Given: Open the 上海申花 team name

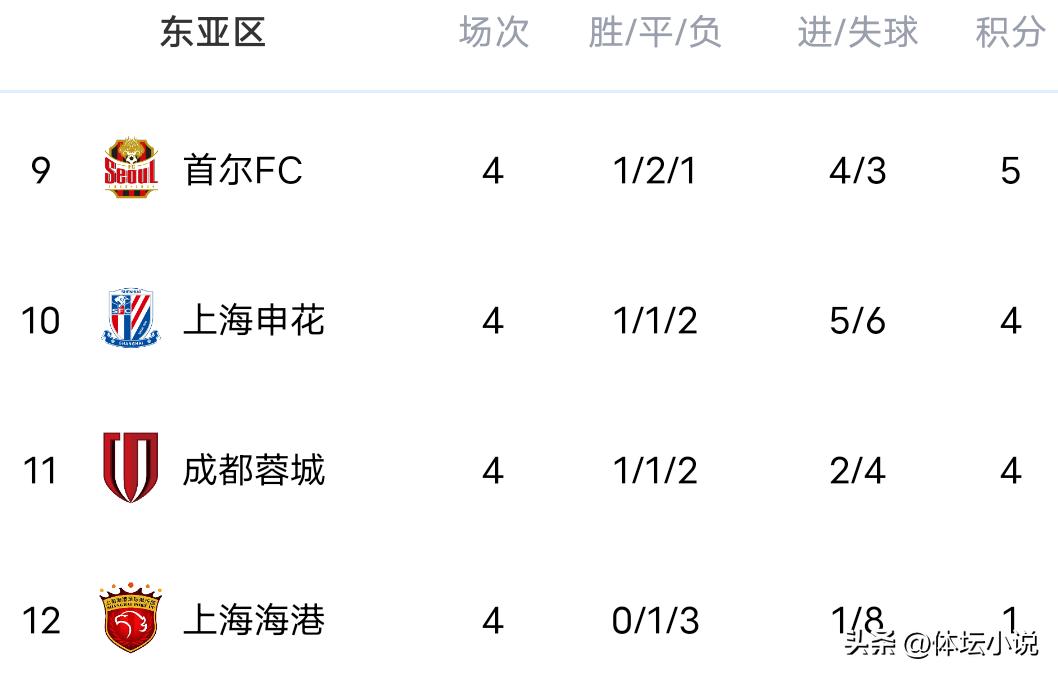Looking at the screenshot, I should point(254,321).
